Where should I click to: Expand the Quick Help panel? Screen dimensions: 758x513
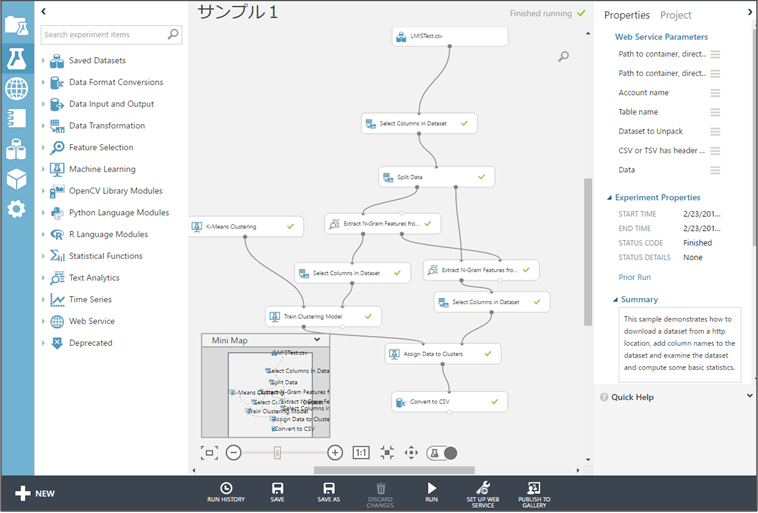750,396
